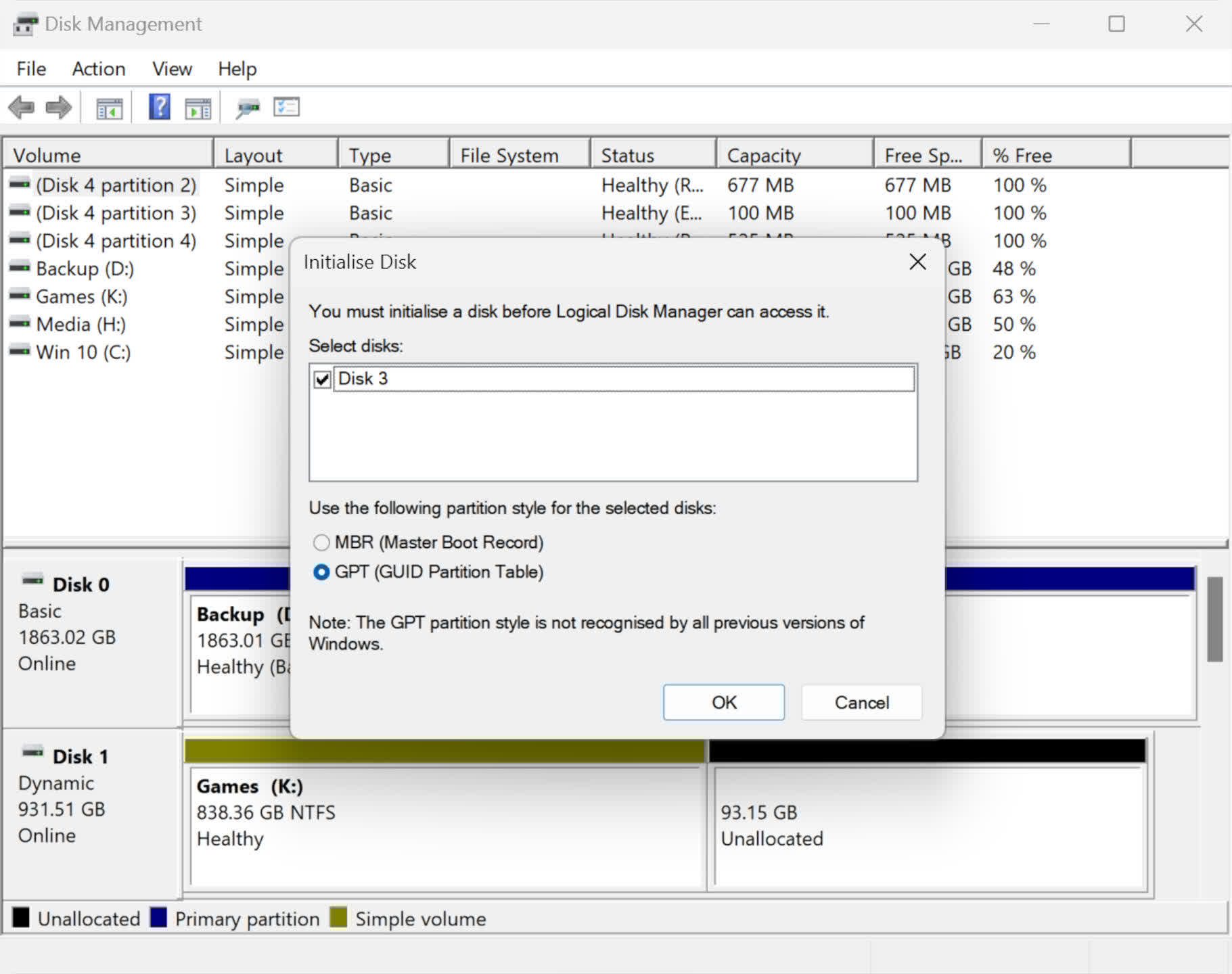Screen dimensions: 1232x974
Task: Close the Initialise Disk dialog with X
Action: (x=917, y=262)
